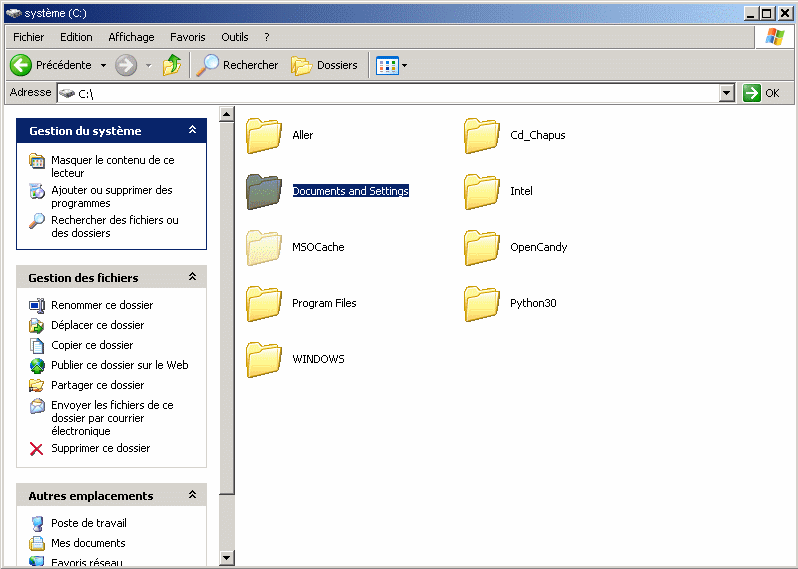Image resolution: width=798 pixels, height=569 pixels.
Task: Select the Cd_Chapus folder icon
Action: pyautogui.click(x=481, y=135)
